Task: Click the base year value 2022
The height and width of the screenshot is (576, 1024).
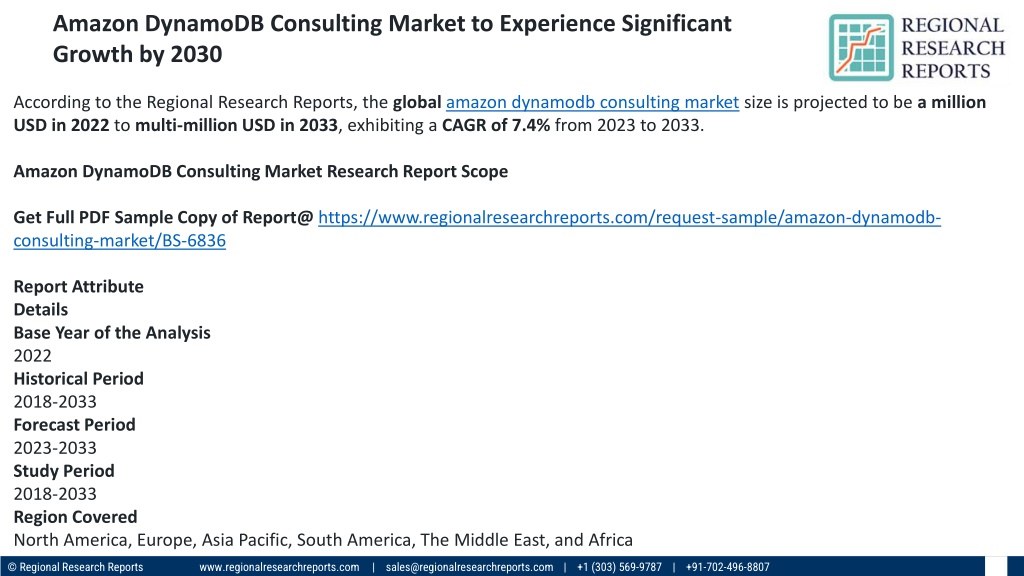Action: pyautogui.click(x=33, y=356)
